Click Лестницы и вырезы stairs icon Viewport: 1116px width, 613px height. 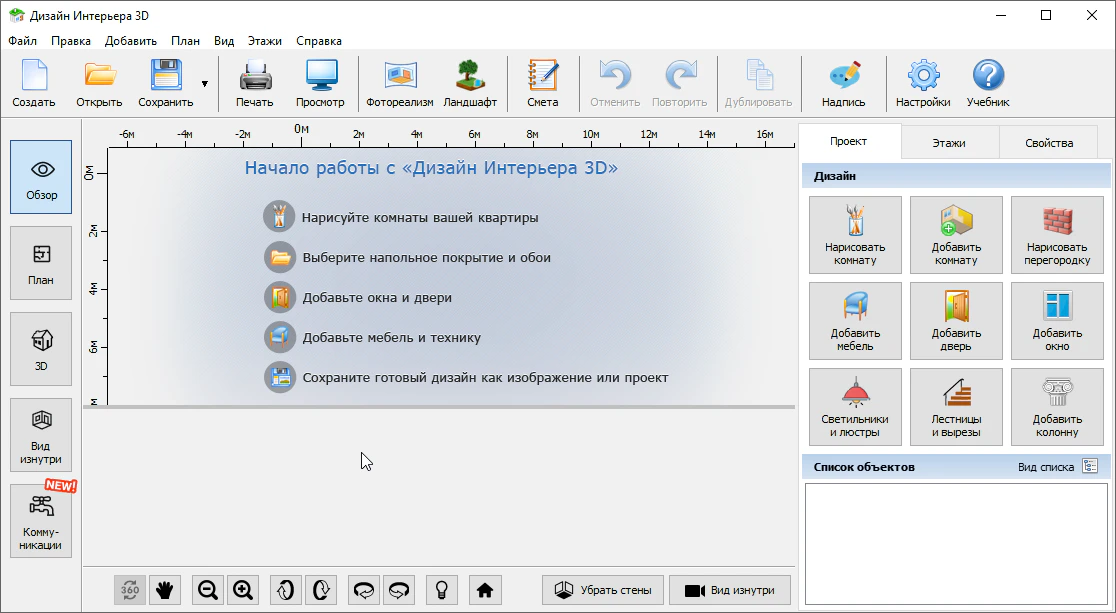pos(956,407)
